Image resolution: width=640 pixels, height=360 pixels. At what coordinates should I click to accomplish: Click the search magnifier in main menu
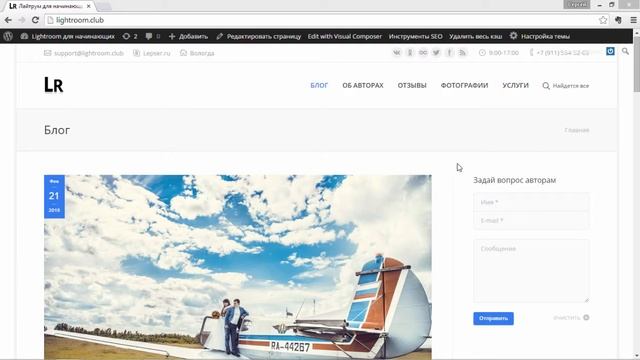[x=546, y=86]
